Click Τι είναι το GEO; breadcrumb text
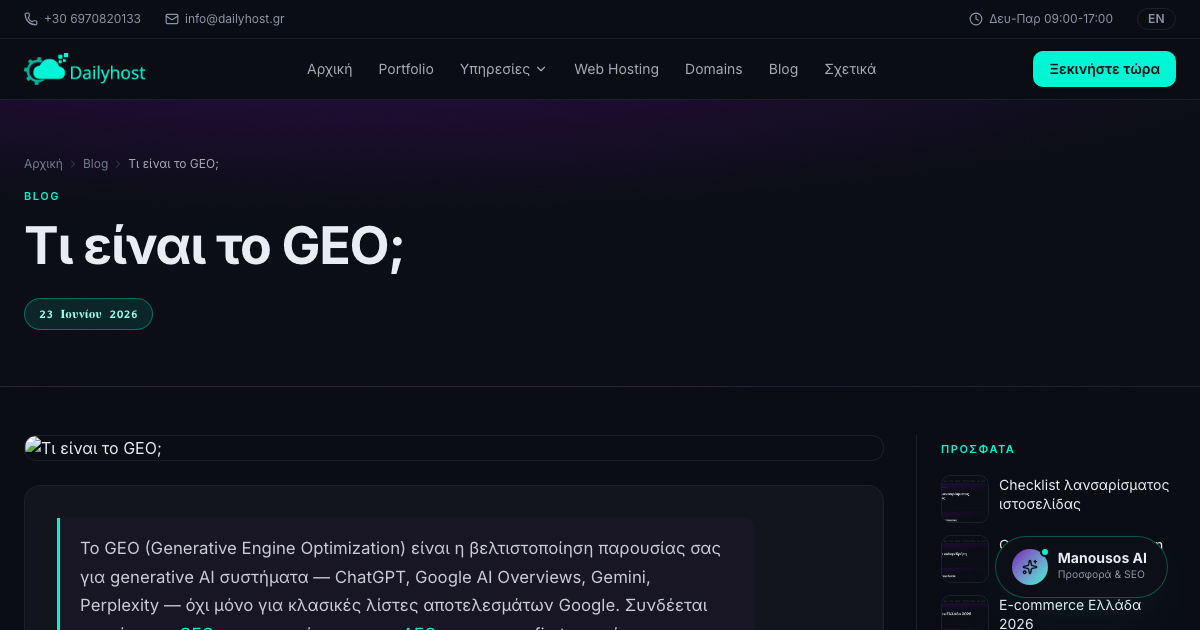 pos(174,163)
